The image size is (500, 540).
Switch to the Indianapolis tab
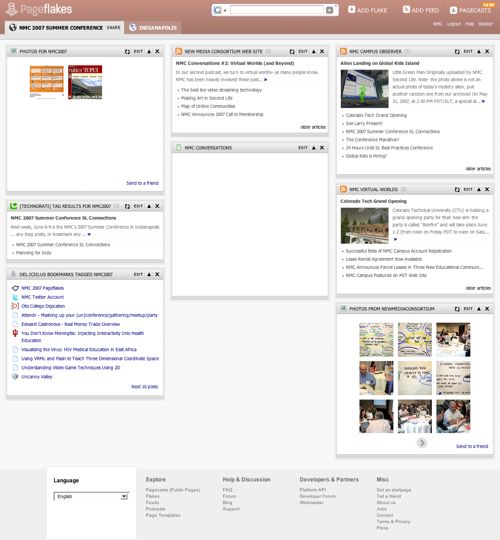[x=153, y=28]
